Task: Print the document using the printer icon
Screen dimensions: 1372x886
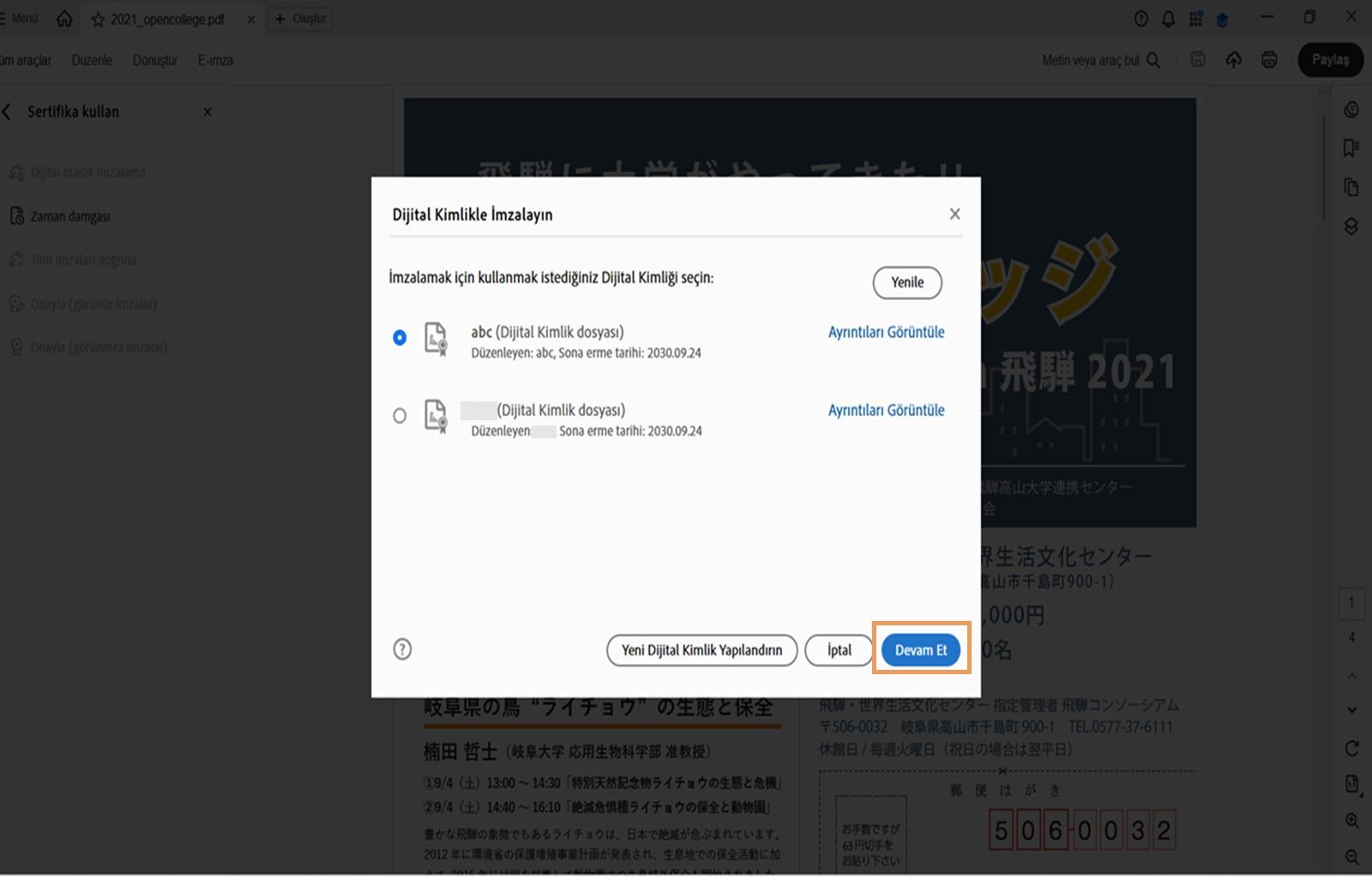Action: point(1269,60)
